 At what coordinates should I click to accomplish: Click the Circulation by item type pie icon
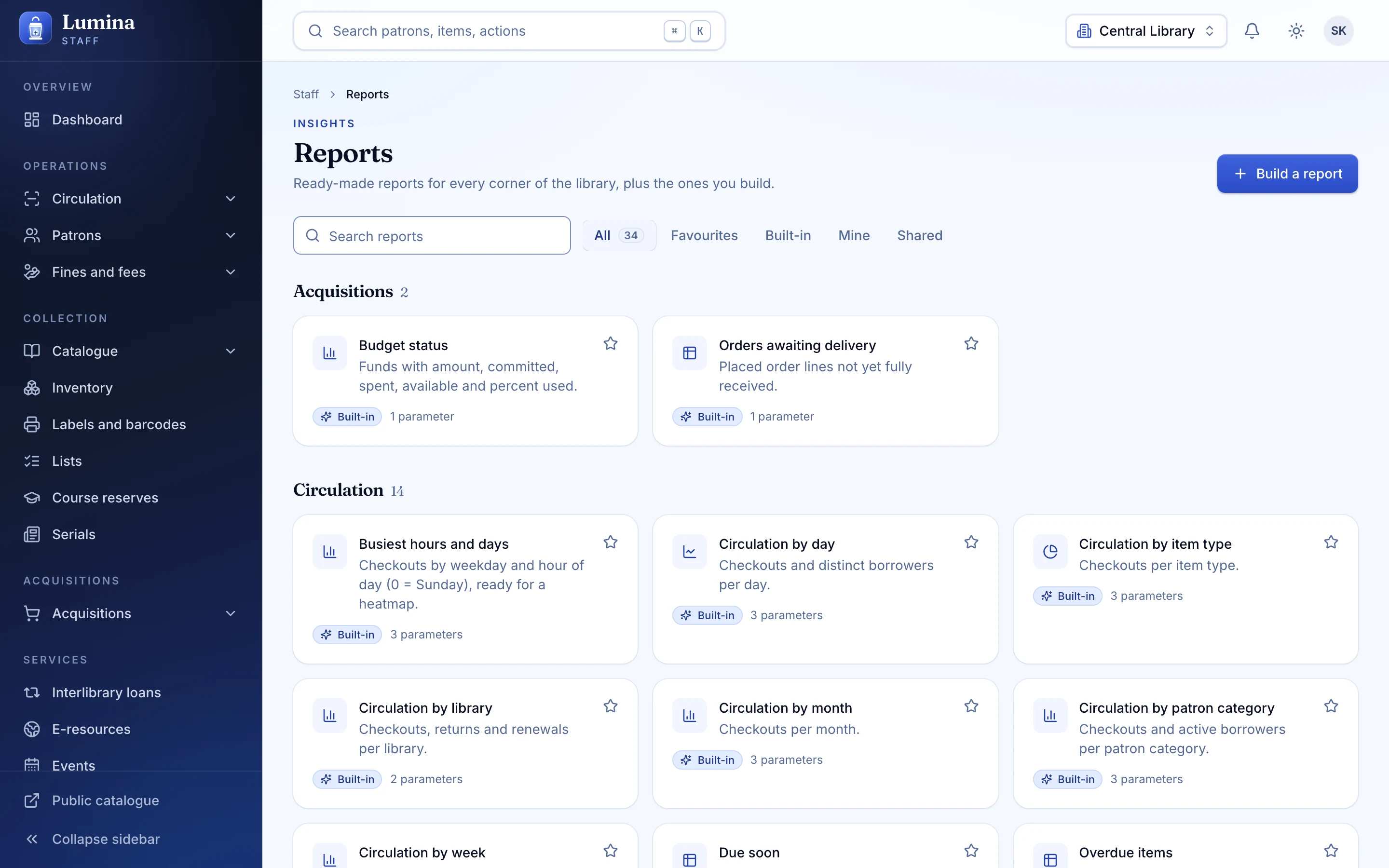click(x=1050, y=552)
